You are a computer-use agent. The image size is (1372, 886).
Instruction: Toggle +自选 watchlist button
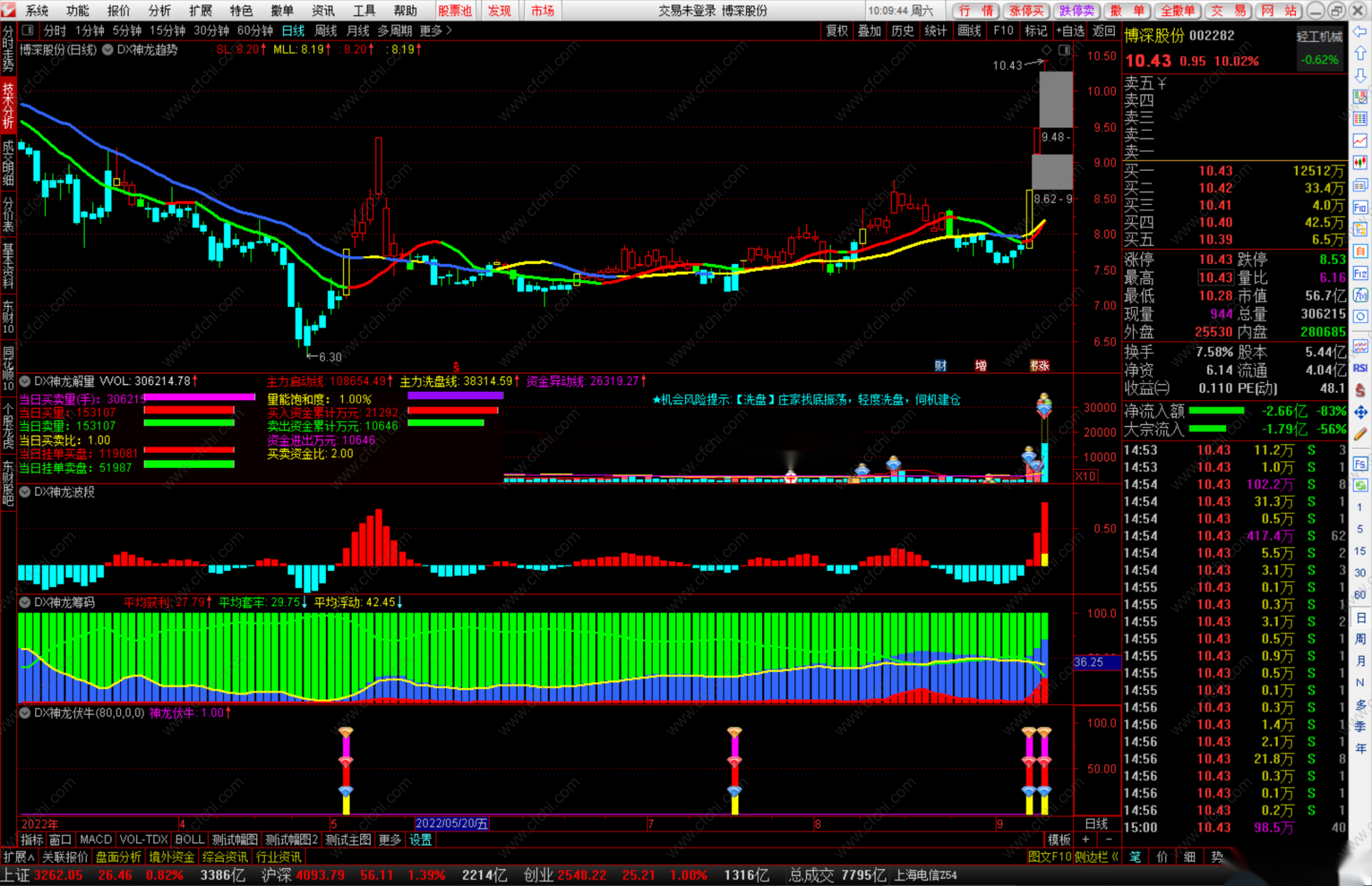(1070, 30)
